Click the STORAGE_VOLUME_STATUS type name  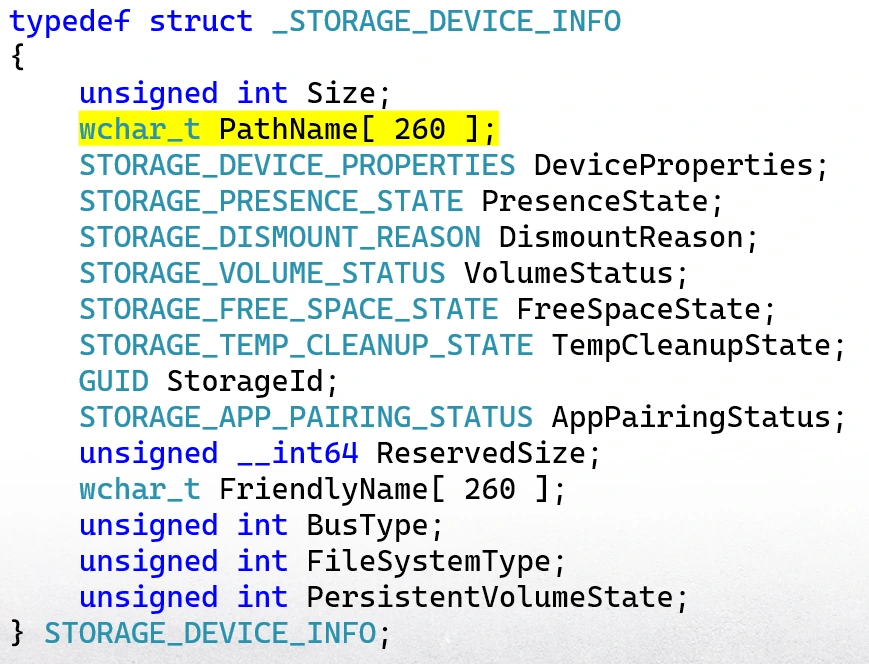click(262, 273)
